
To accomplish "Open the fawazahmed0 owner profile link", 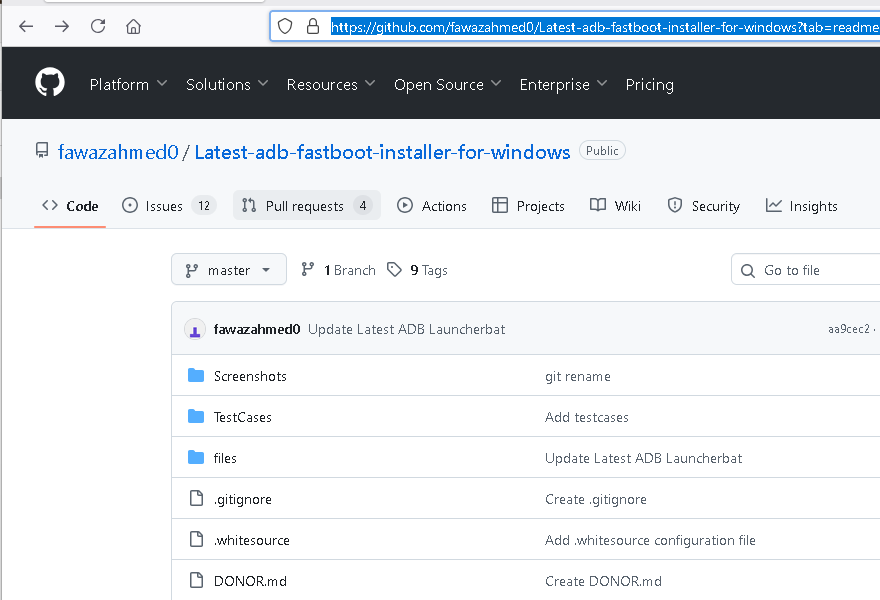I will [x=118, y=152].
